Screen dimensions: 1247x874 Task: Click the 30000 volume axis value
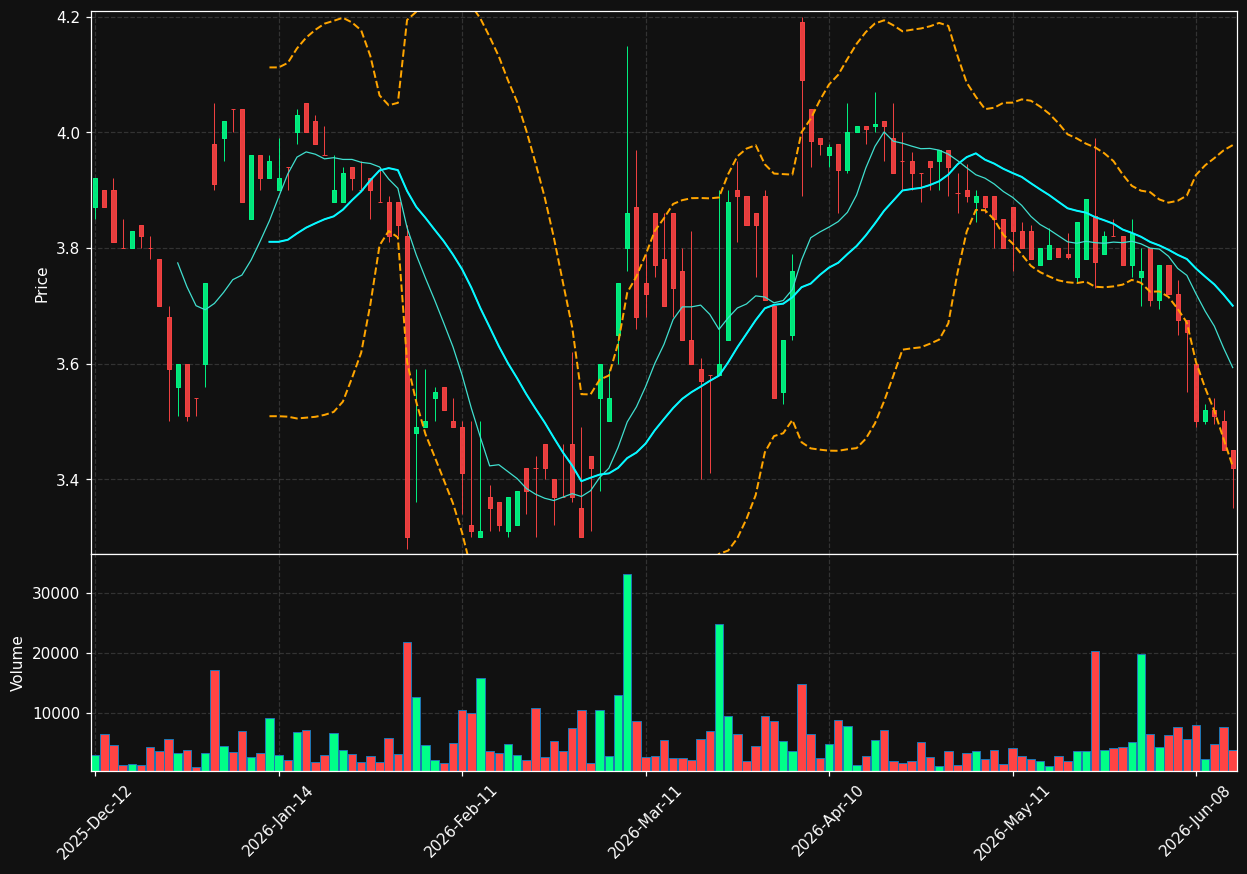coord(57,594)
